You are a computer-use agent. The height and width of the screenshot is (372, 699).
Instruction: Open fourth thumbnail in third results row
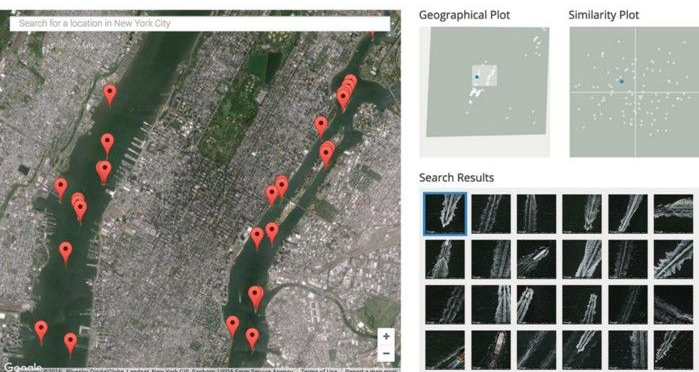(582, 305)
